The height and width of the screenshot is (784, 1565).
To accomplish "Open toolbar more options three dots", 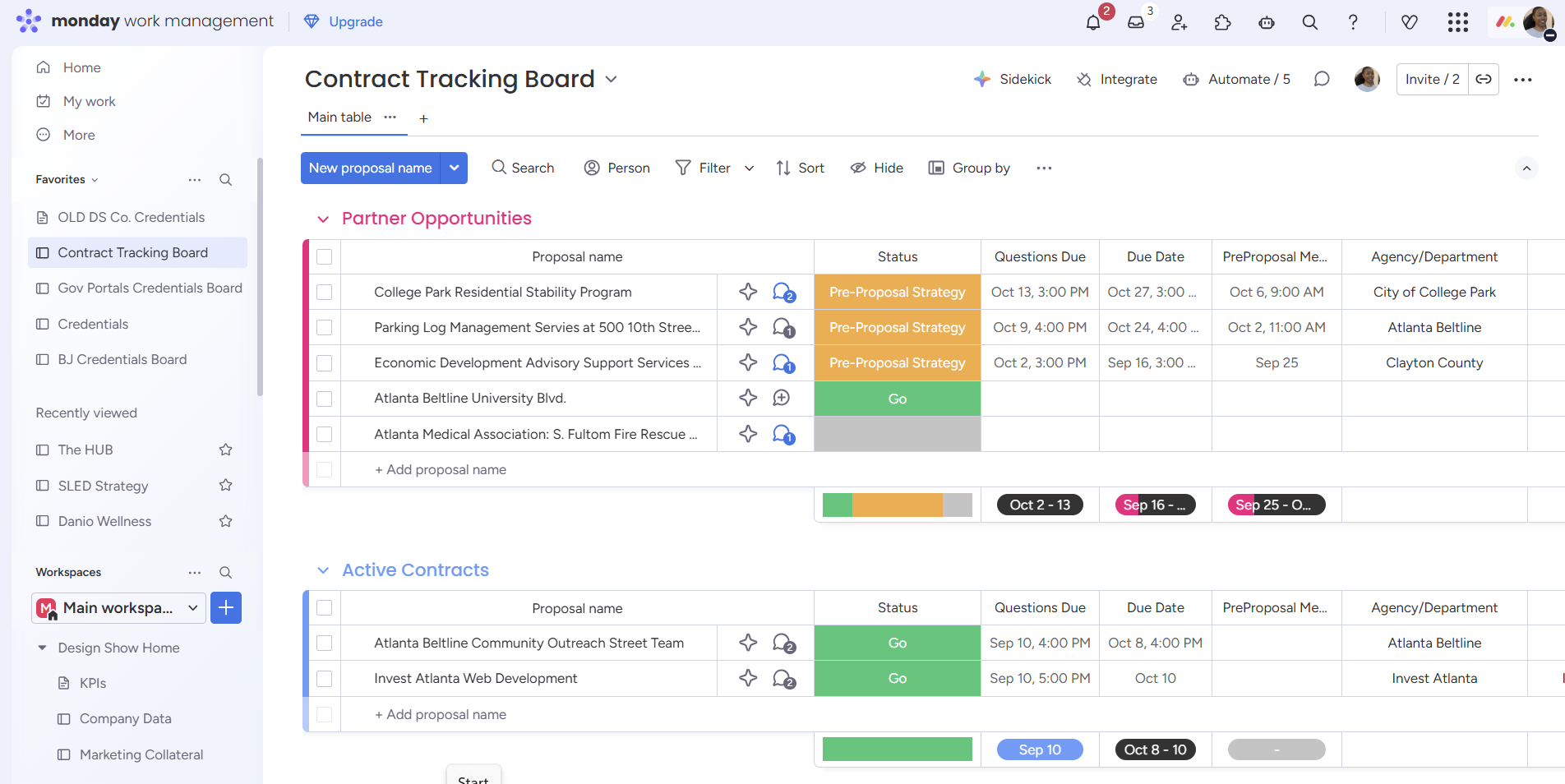I will coord(1044,168).
